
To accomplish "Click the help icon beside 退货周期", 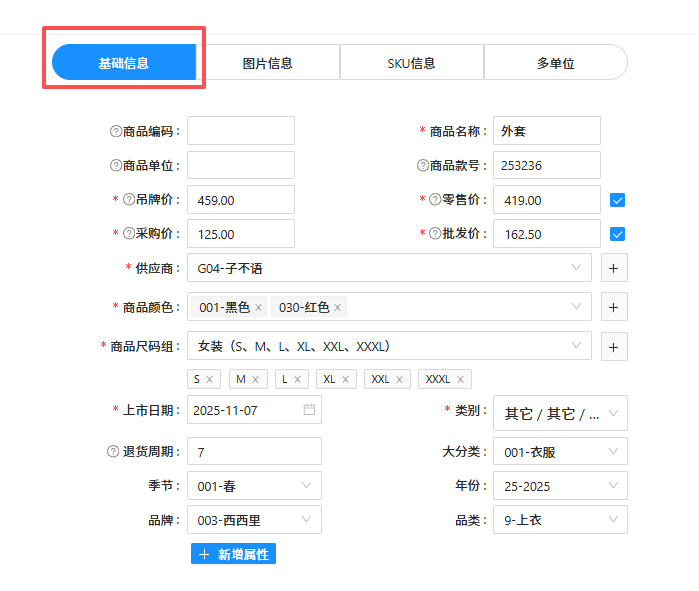I will 113,451.
